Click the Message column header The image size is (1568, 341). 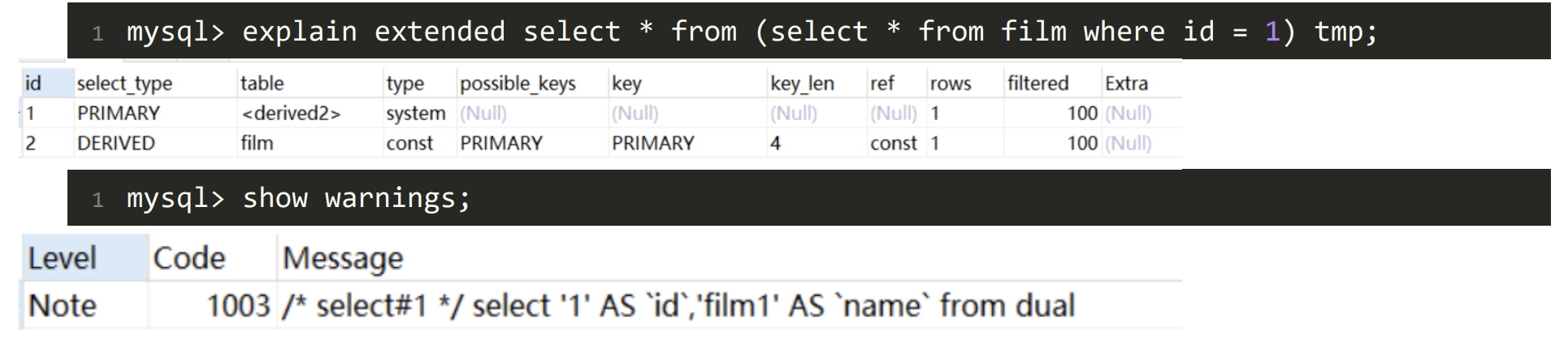pyautogui.click(x=342, y=258)
